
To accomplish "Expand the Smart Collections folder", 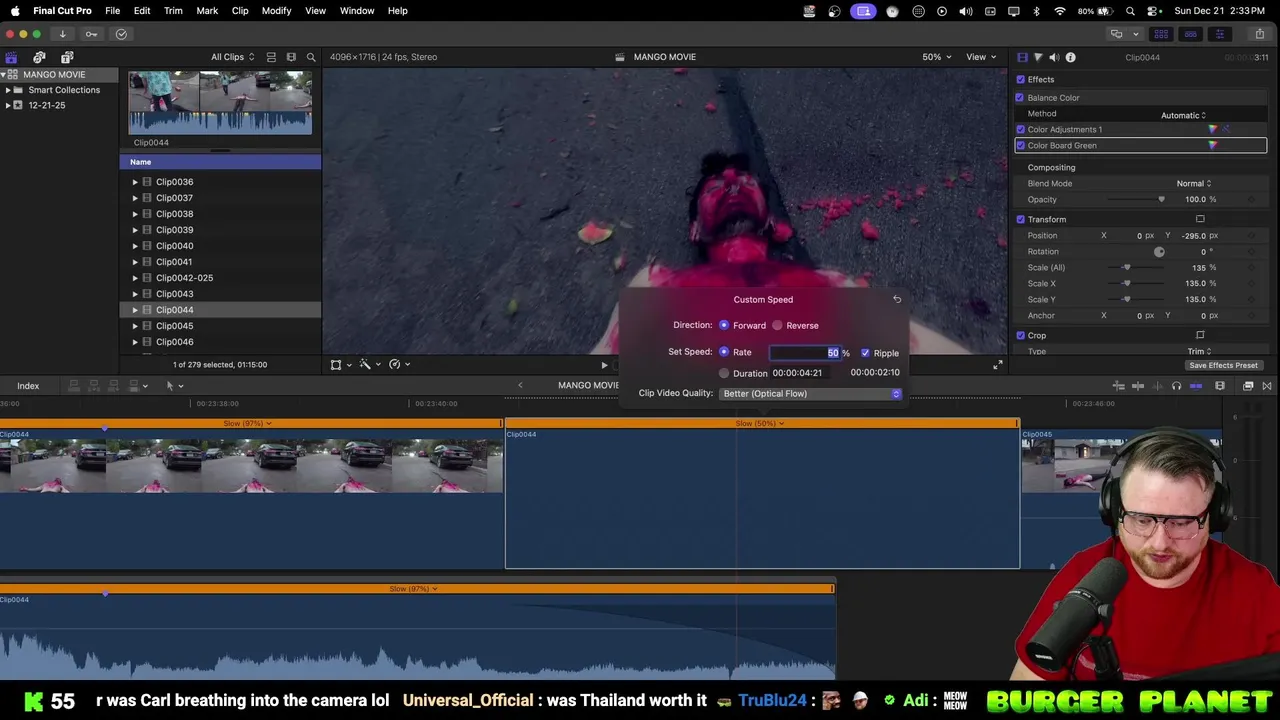I will pyautogui.click(x=8, y=90).
